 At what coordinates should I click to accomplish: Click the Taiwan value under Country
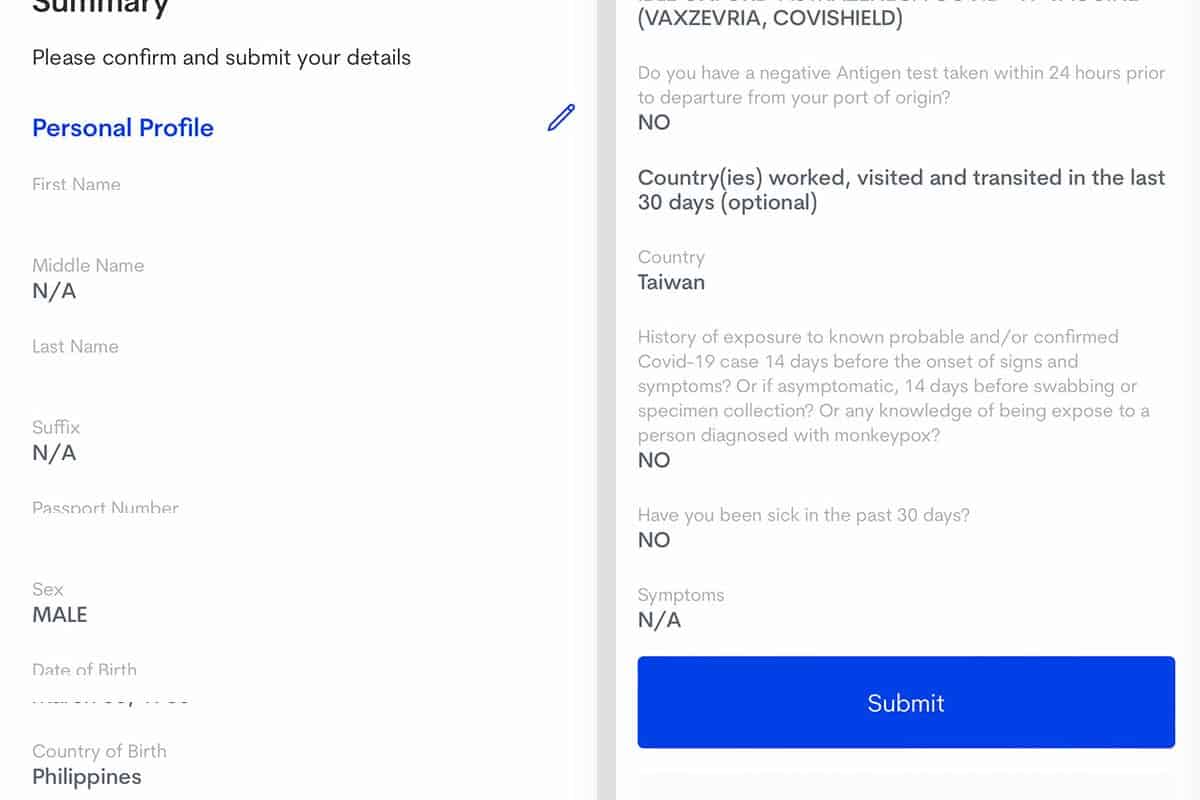(x=671, y=282)
